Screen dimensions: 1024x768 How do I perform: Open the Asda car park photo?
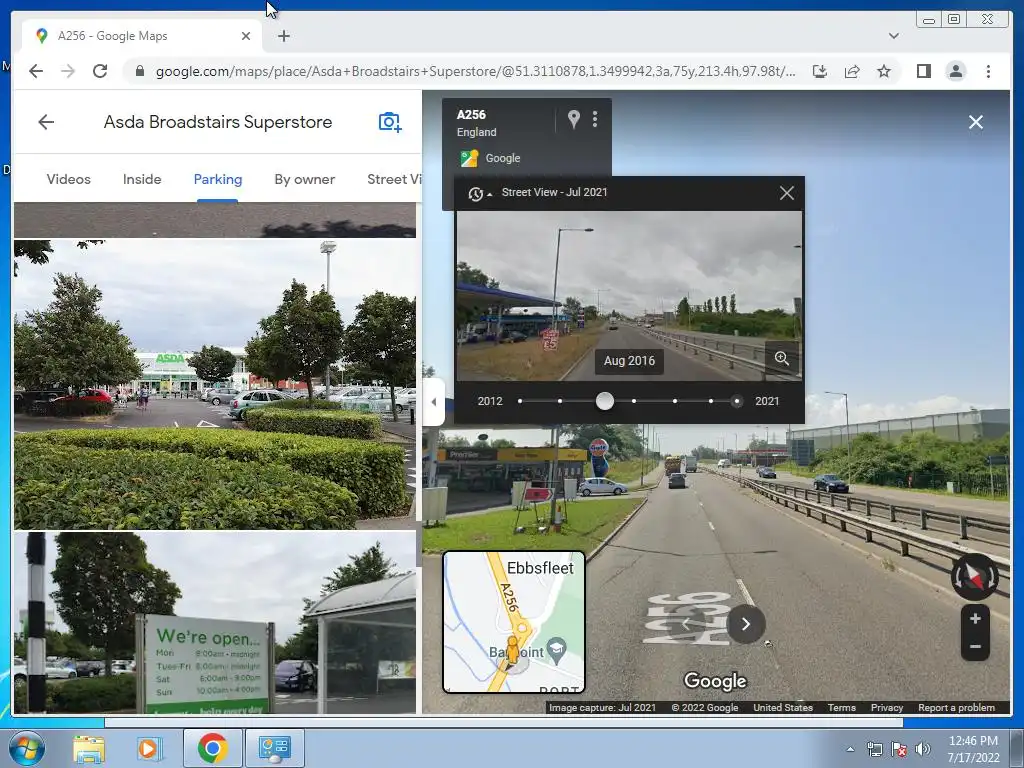pos(215,384)
